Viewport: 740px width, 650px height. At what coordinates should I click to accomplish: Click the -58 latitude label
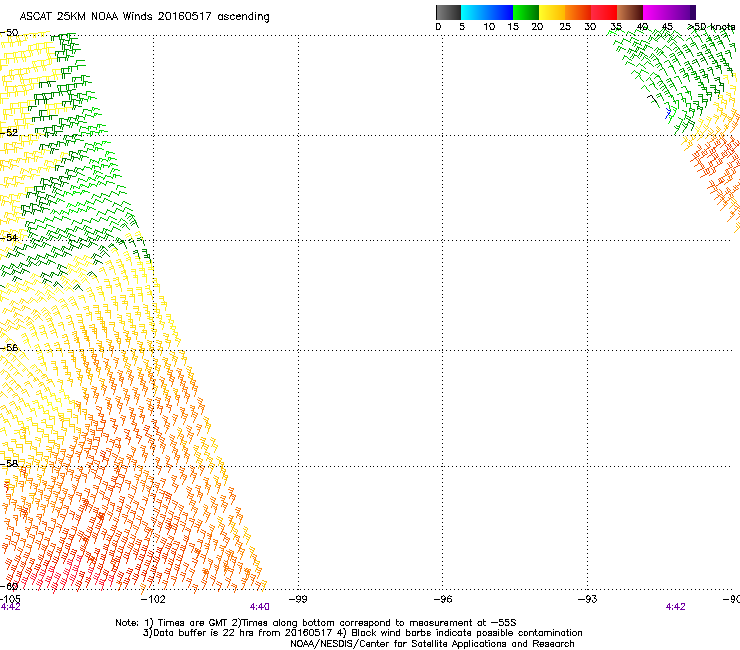pyautogui.click(x=9, y=464)
